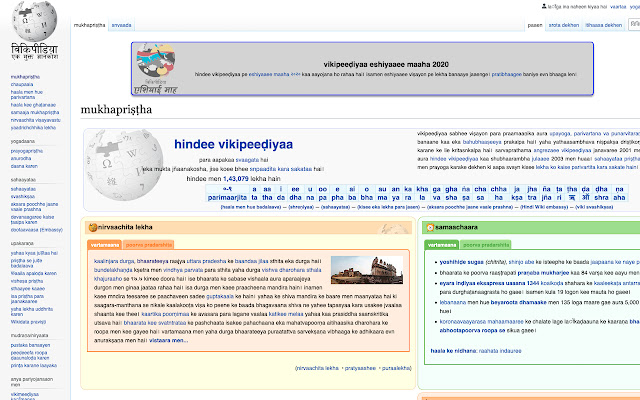Click pustaka banaayen sidebar link
The width and height of the screenshot is (640, 400).
point(31,345)
